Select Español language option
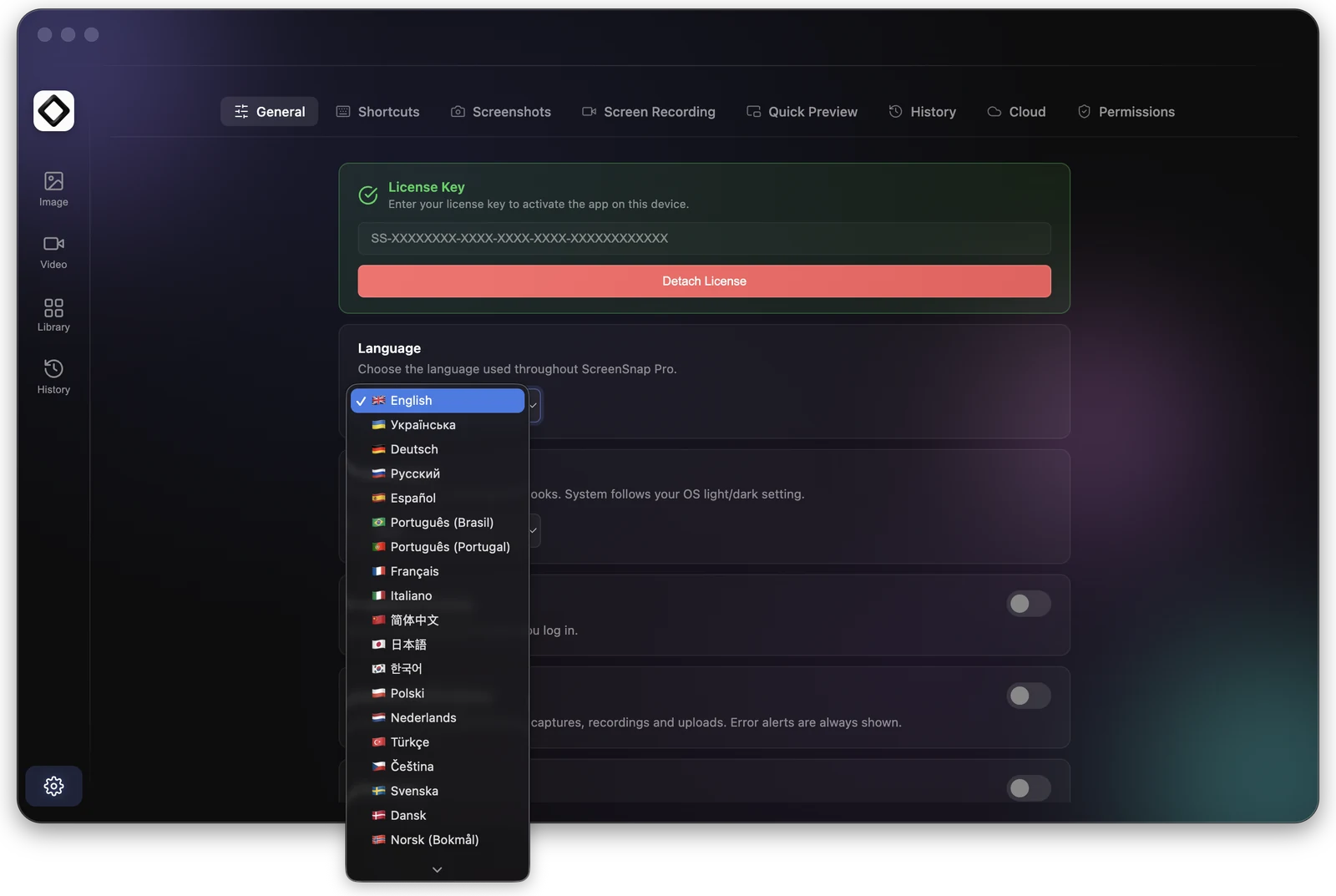 pos(438,498)
